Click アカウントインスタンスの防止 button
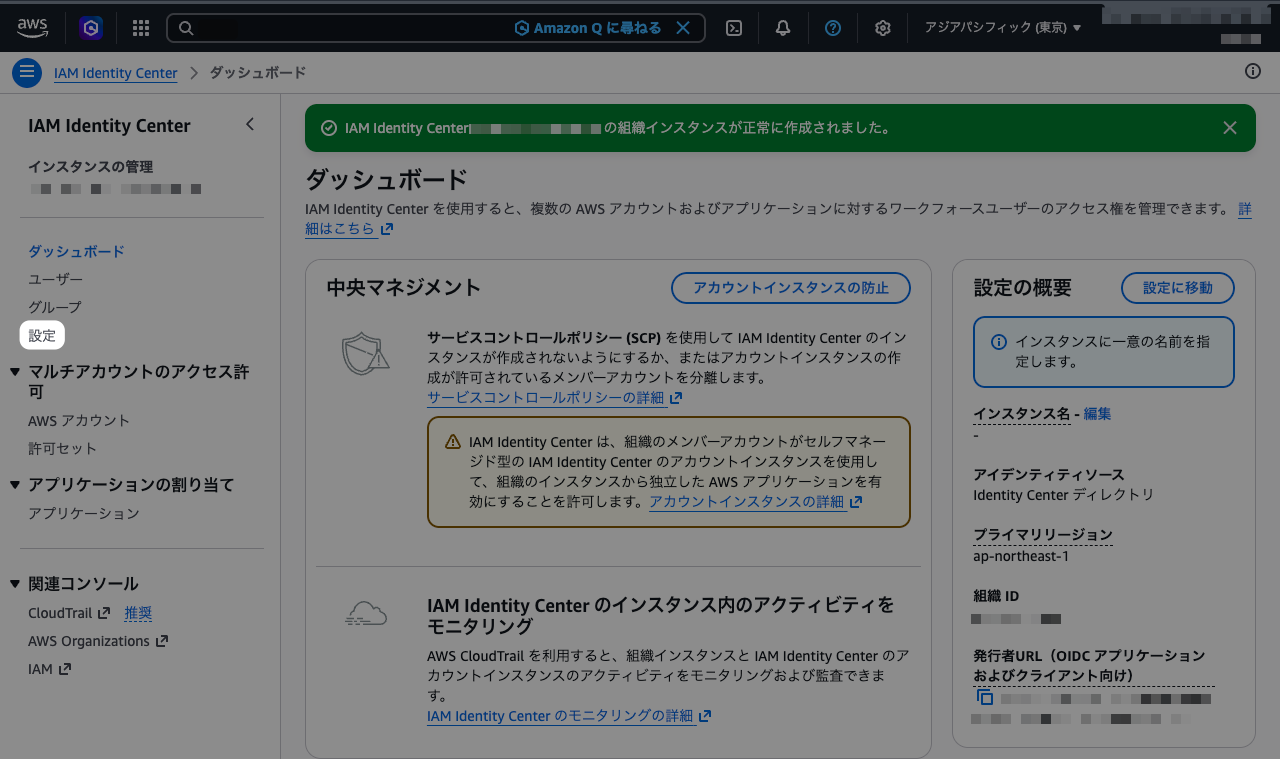The height and width of the screenshot is (759, 1280). click(x=791, y=288)
